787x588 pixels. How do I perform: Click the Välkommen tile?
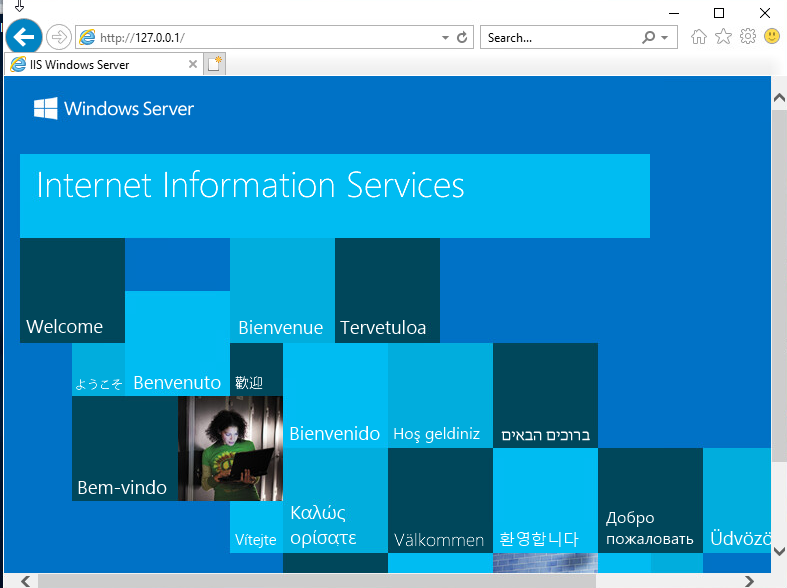(440, 501)
